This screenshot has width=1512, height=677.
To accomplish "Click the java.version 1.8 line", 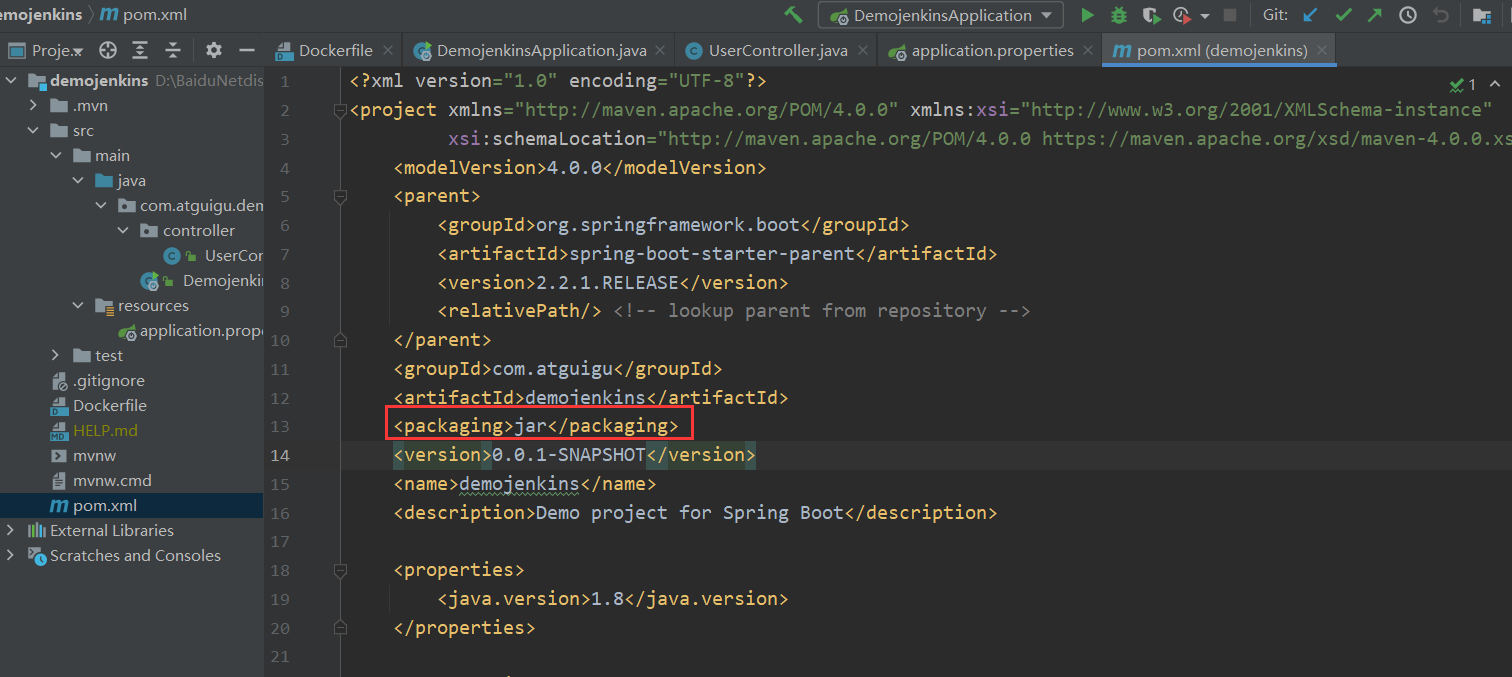I will 612,599.
